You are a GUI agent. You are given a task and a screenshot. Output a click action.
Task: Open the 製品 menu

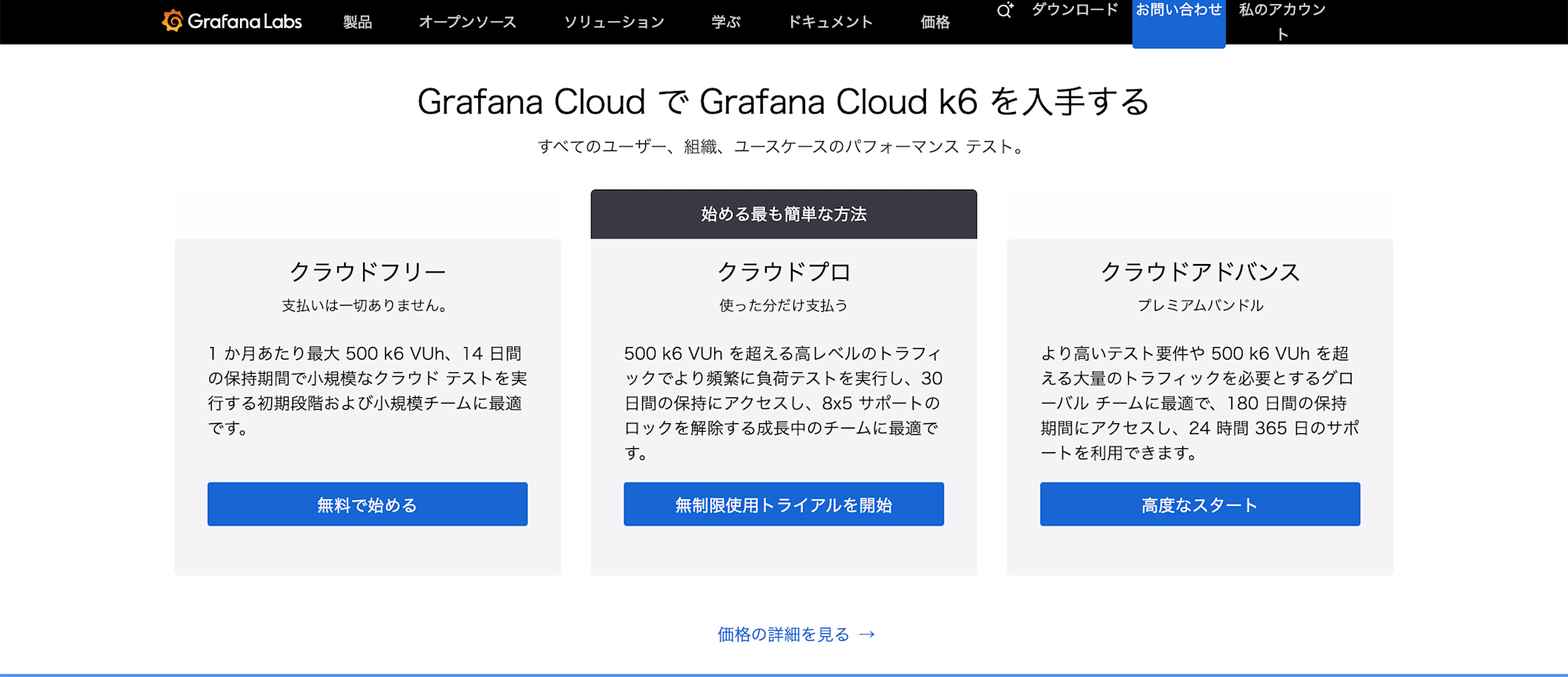pos(358,22)
